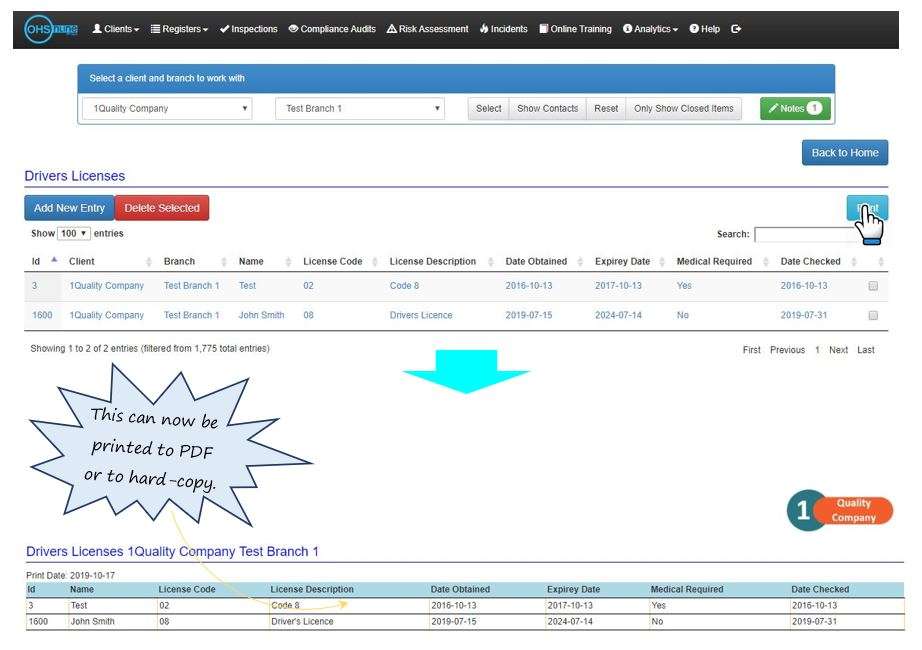Click the logout icon in navbar

point(736,29)
